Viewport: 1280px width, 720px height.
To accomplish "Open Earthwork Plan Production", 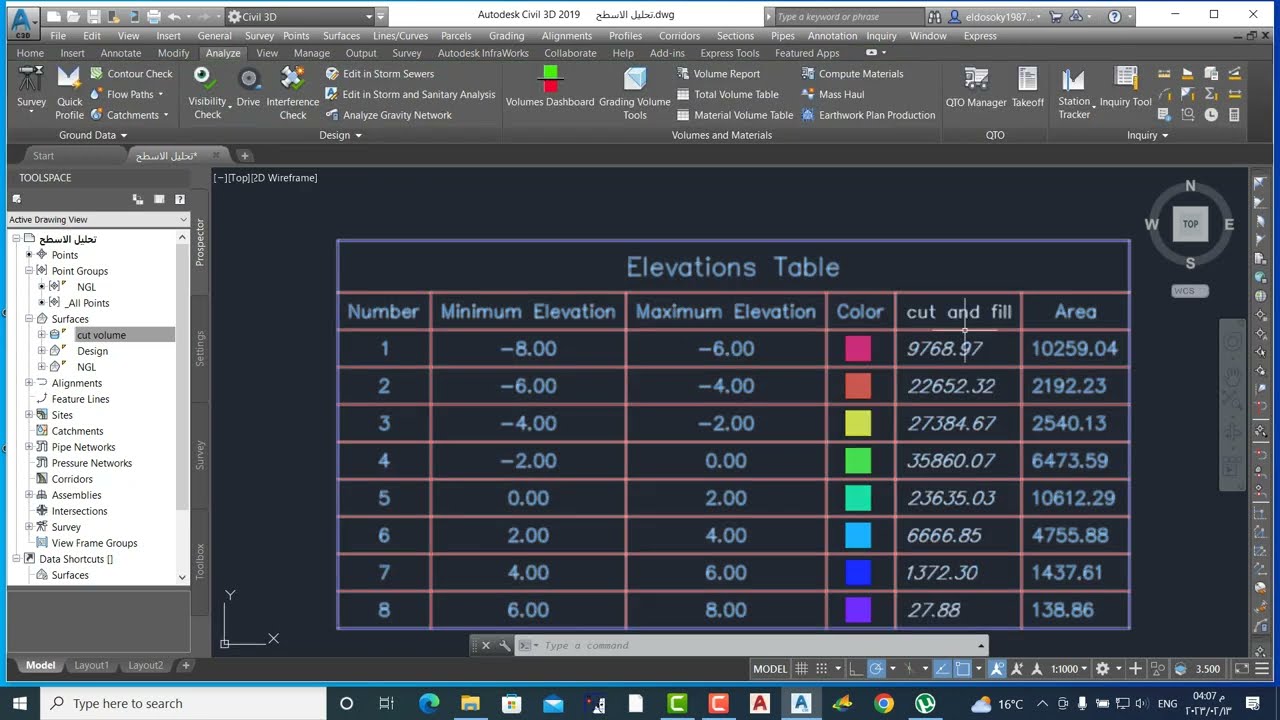I will [x=868, y=115].
